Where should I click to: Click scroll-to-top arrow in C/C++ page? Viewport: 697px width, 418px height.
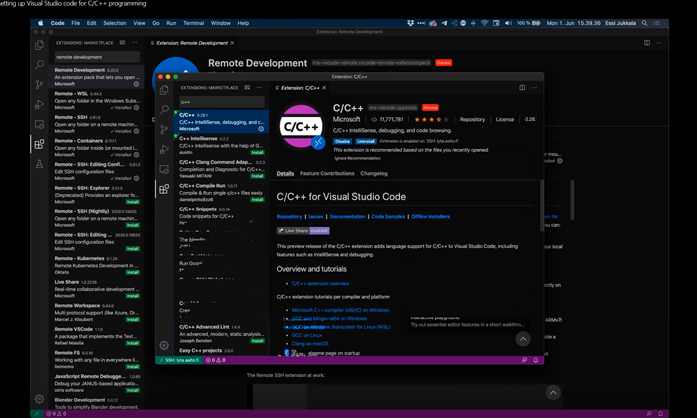[522, 339]
